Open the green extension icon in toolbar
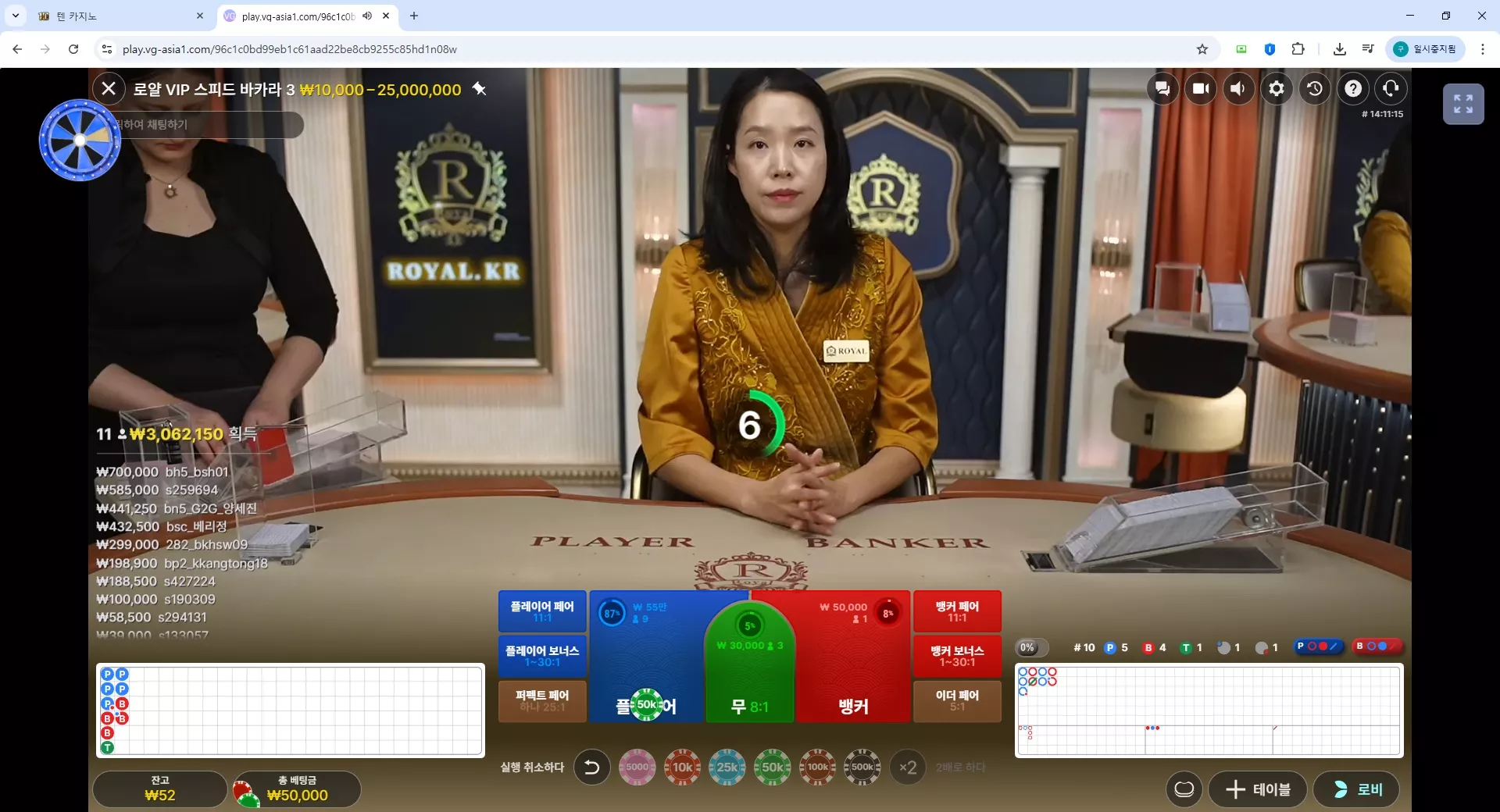Image resolution: width=1500 pixels, height=812 pixels. pyautogui.click(x=1241, y=49)
